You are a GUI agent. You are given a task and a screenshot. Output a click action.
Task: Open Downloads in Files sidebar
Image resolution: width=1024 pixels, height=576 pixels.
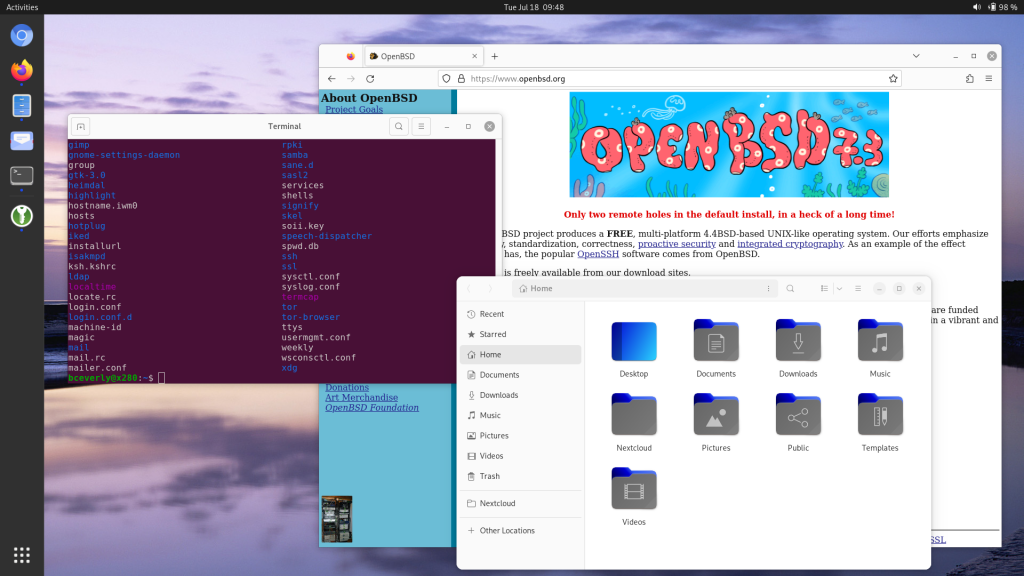coord(520,395)
